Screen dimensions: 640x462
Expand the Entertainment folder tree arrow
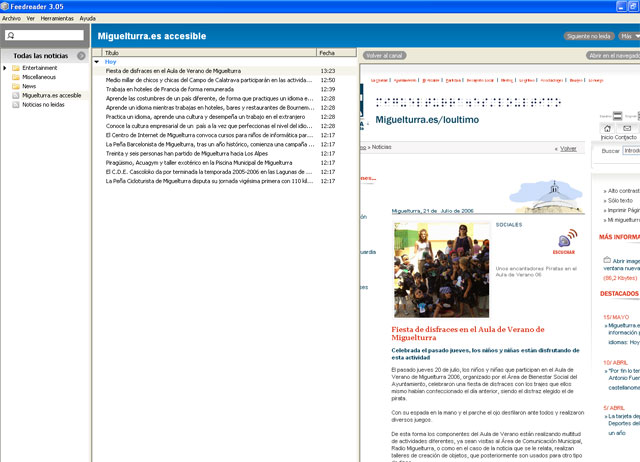(x=5, y=68)
